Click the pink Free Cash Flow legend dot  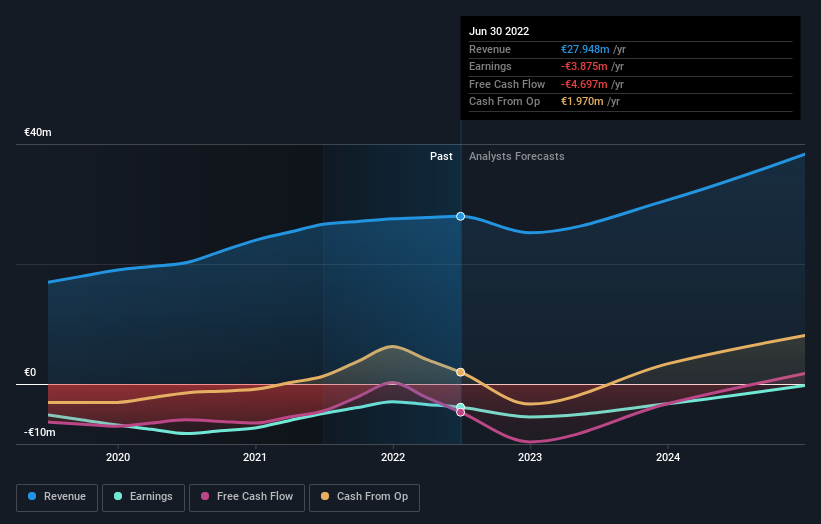(205, 496)
